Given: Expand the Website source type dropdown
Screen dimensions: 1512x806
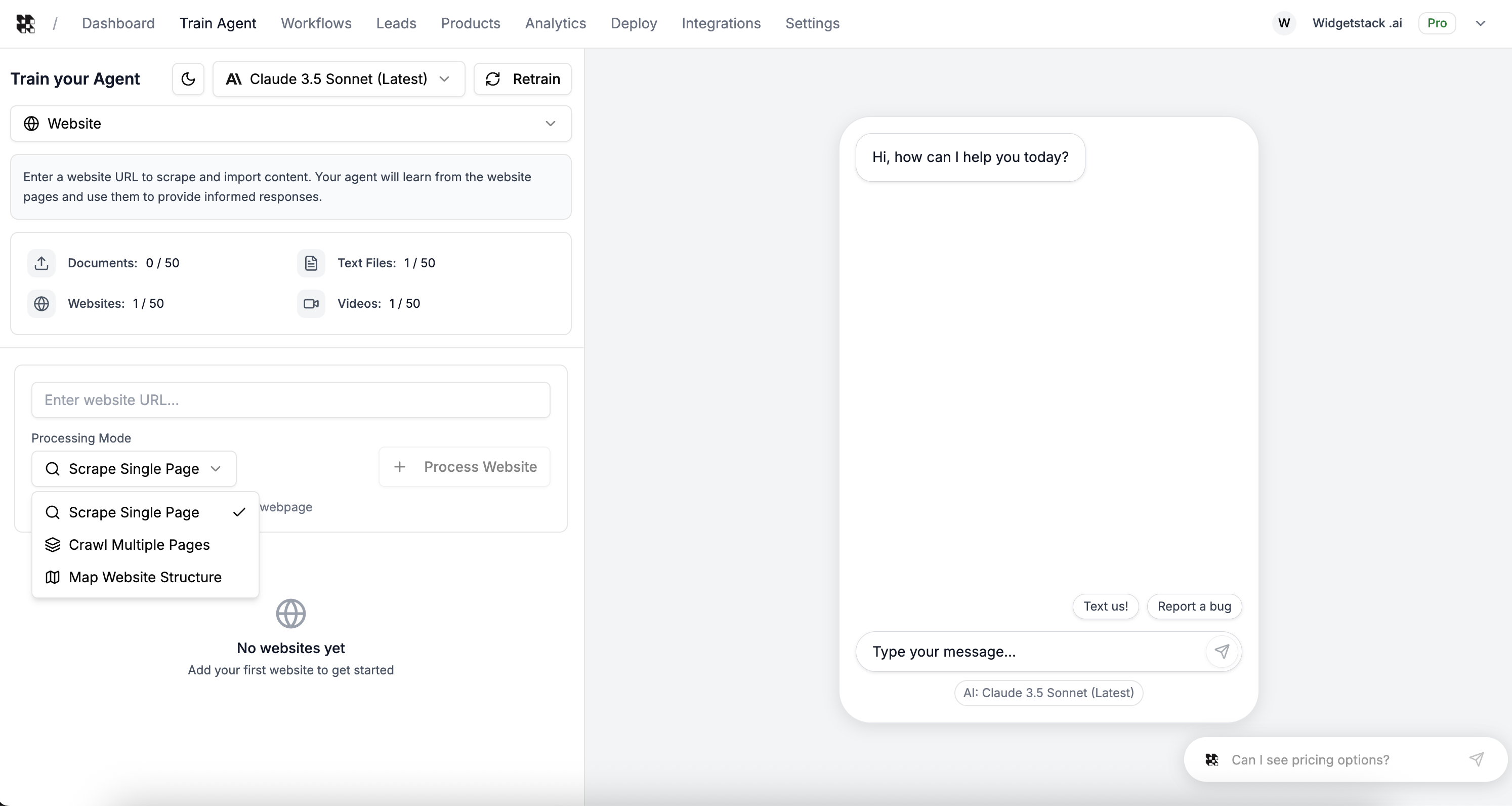Looking at the screenshot, I should pos(290,124).
